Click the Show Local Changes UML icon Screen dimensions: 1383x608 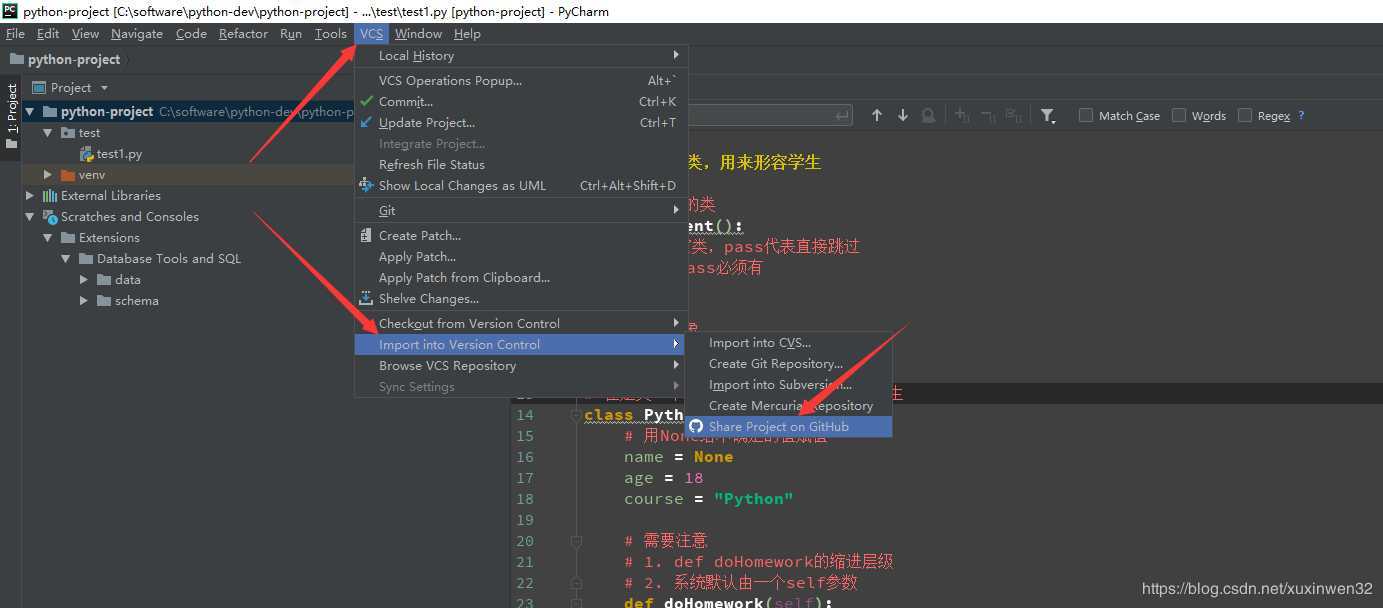pyautogui.click(x=366, y=186)
